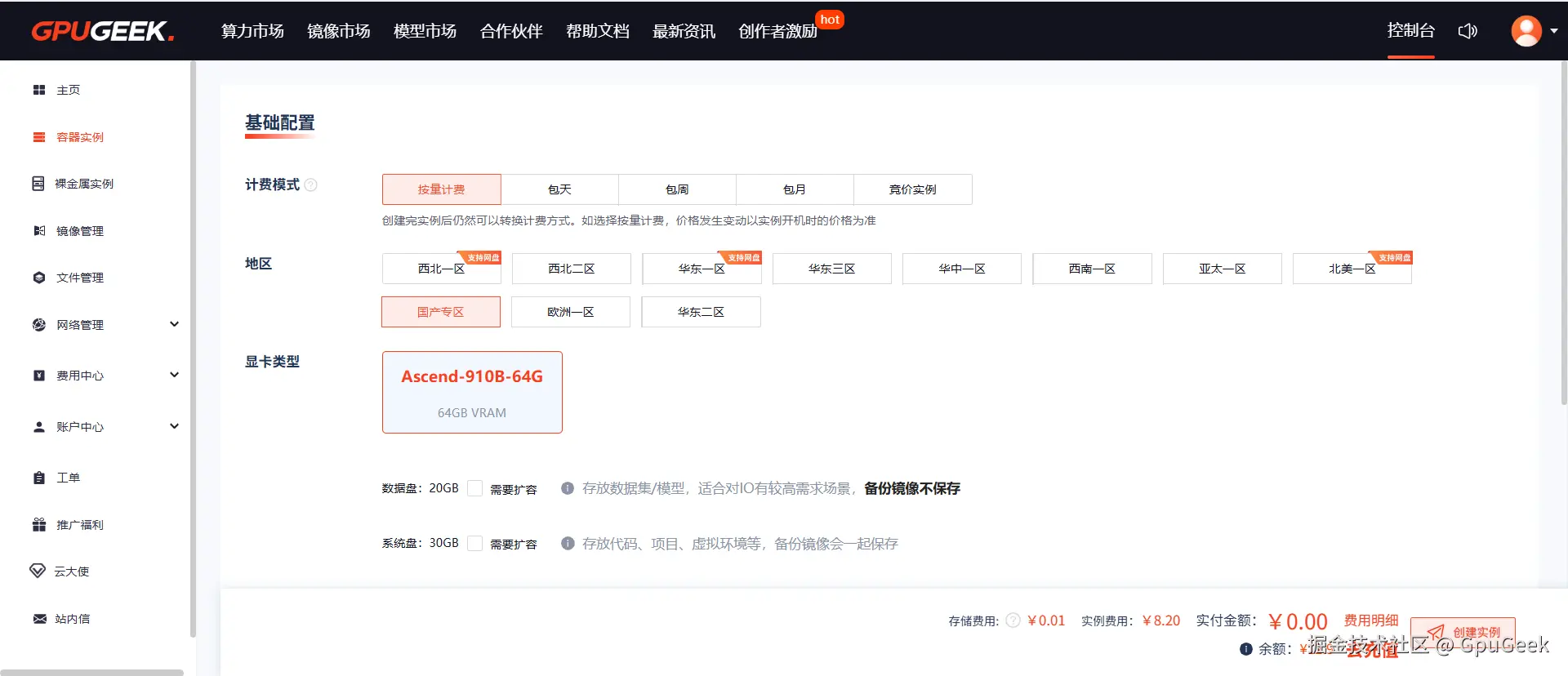Image resolution: width=1568 pixels, height=676 pixels.
Task: Click the 网络管理 globe icon
Action: tap(39, 325)
